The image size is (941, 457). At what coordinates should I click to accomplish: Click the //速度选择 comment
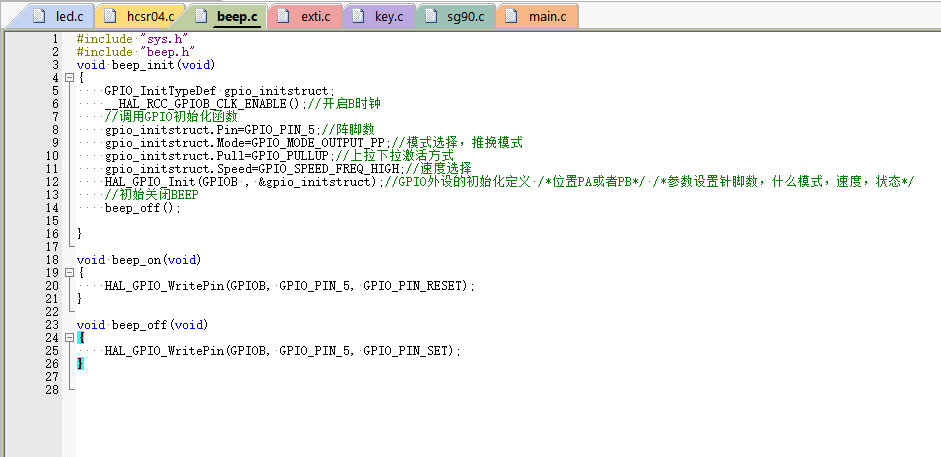coord(439,169)
